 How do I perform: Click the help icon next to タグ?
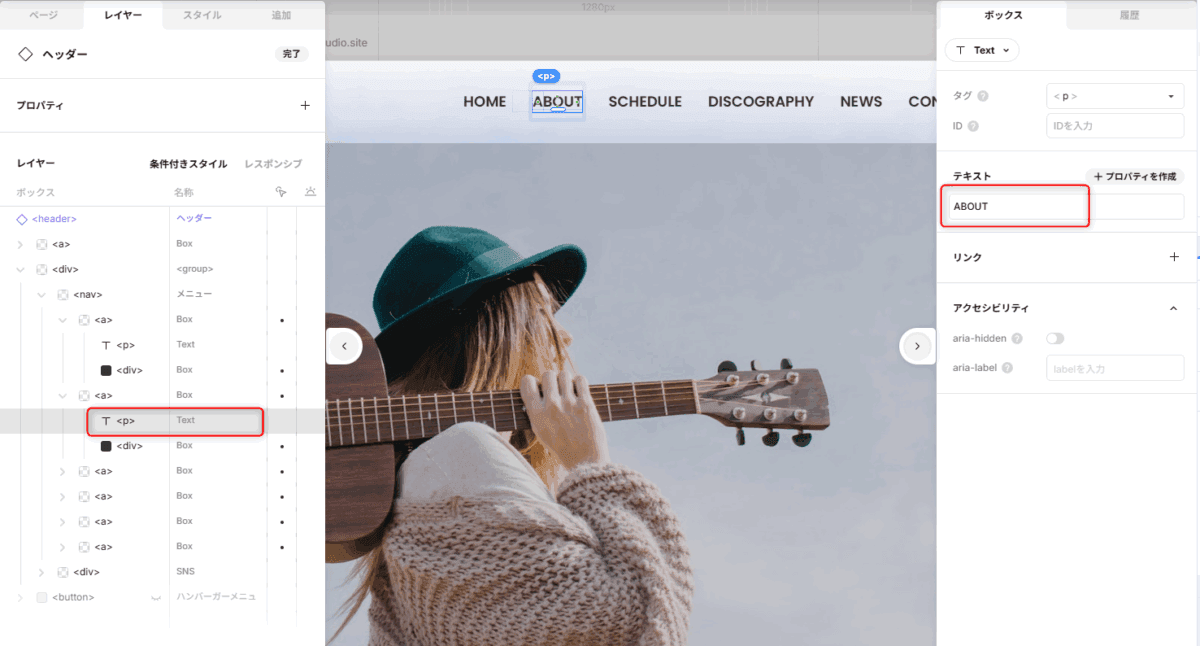(983, 96)
